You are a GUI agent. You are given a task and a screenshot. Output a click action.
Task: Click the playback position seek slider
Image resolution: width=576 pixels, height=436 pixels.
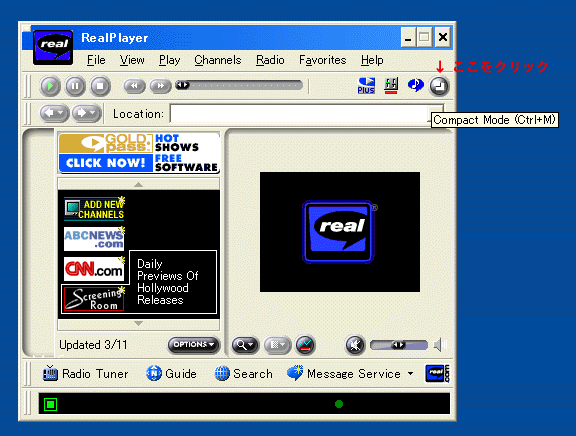(x=239, y=86)
